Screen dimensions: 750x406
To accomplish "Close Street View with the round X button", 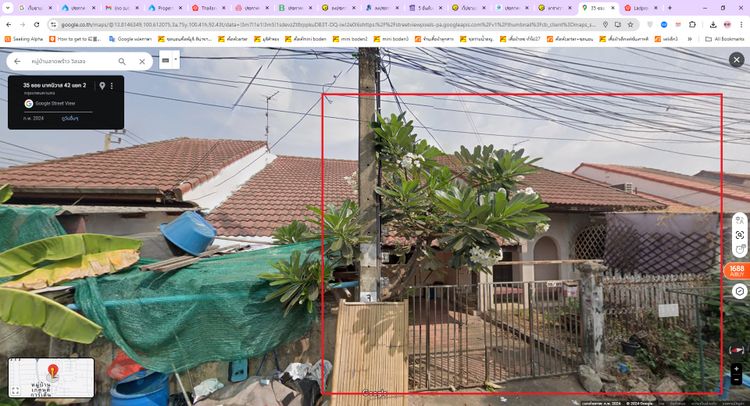I will (x=736, y=60).
